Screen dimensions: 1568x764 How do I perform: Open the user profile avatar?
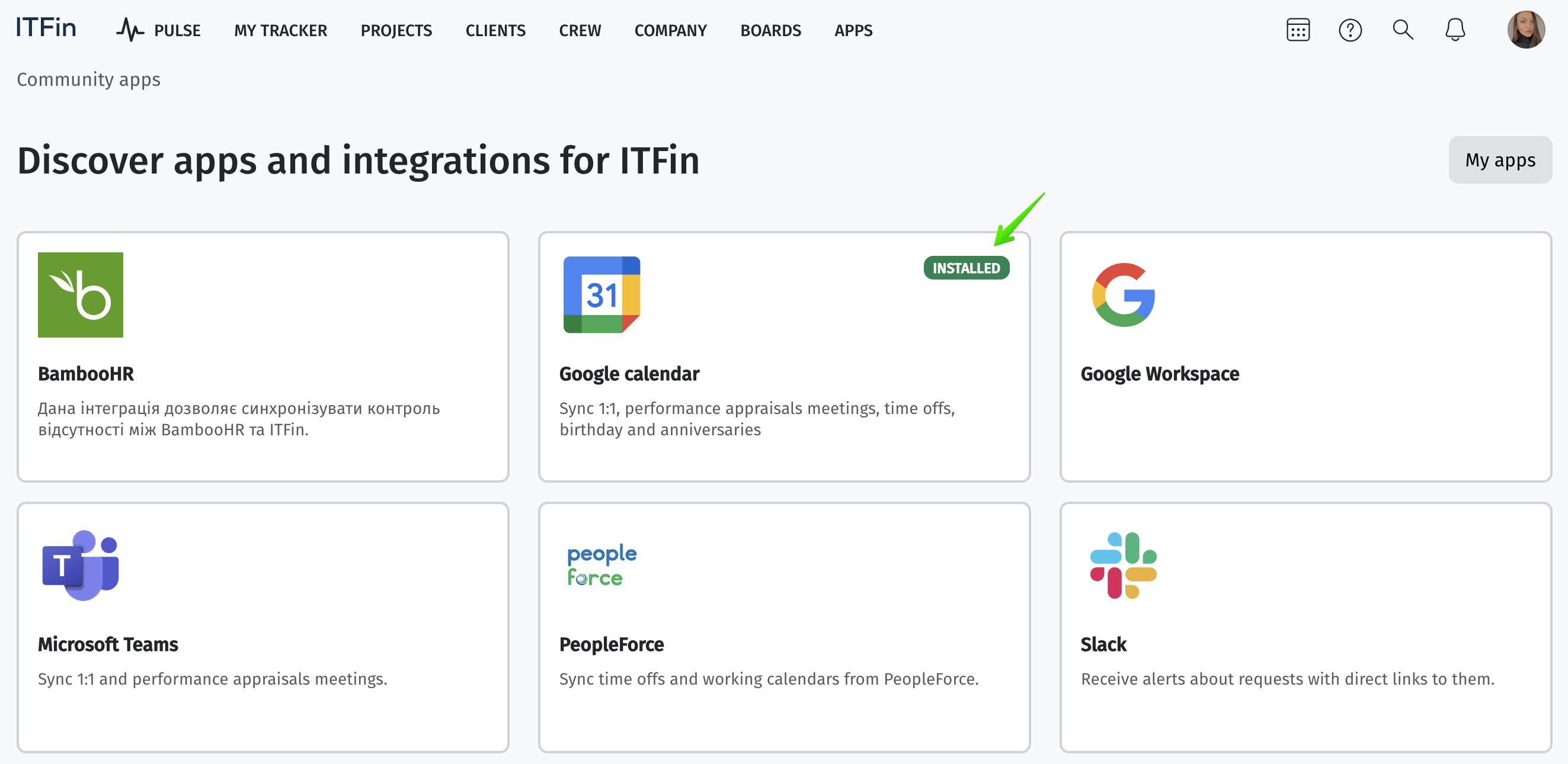tap(1525, 30)
